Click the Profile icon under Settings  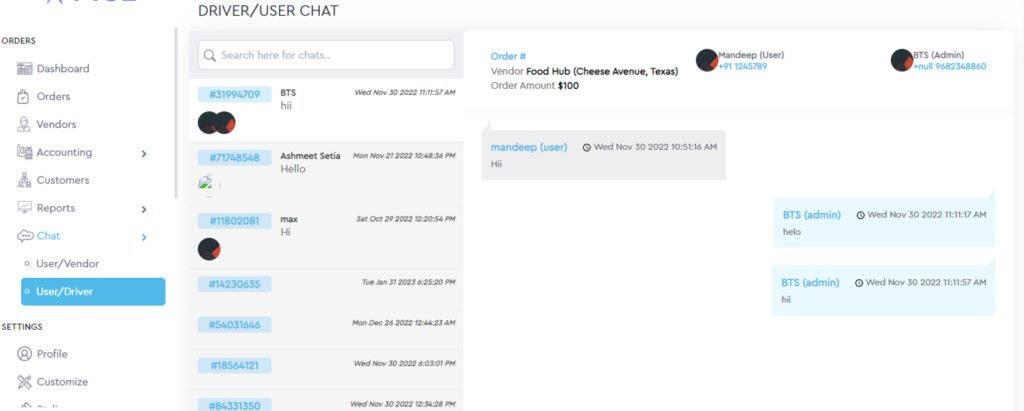24,354
